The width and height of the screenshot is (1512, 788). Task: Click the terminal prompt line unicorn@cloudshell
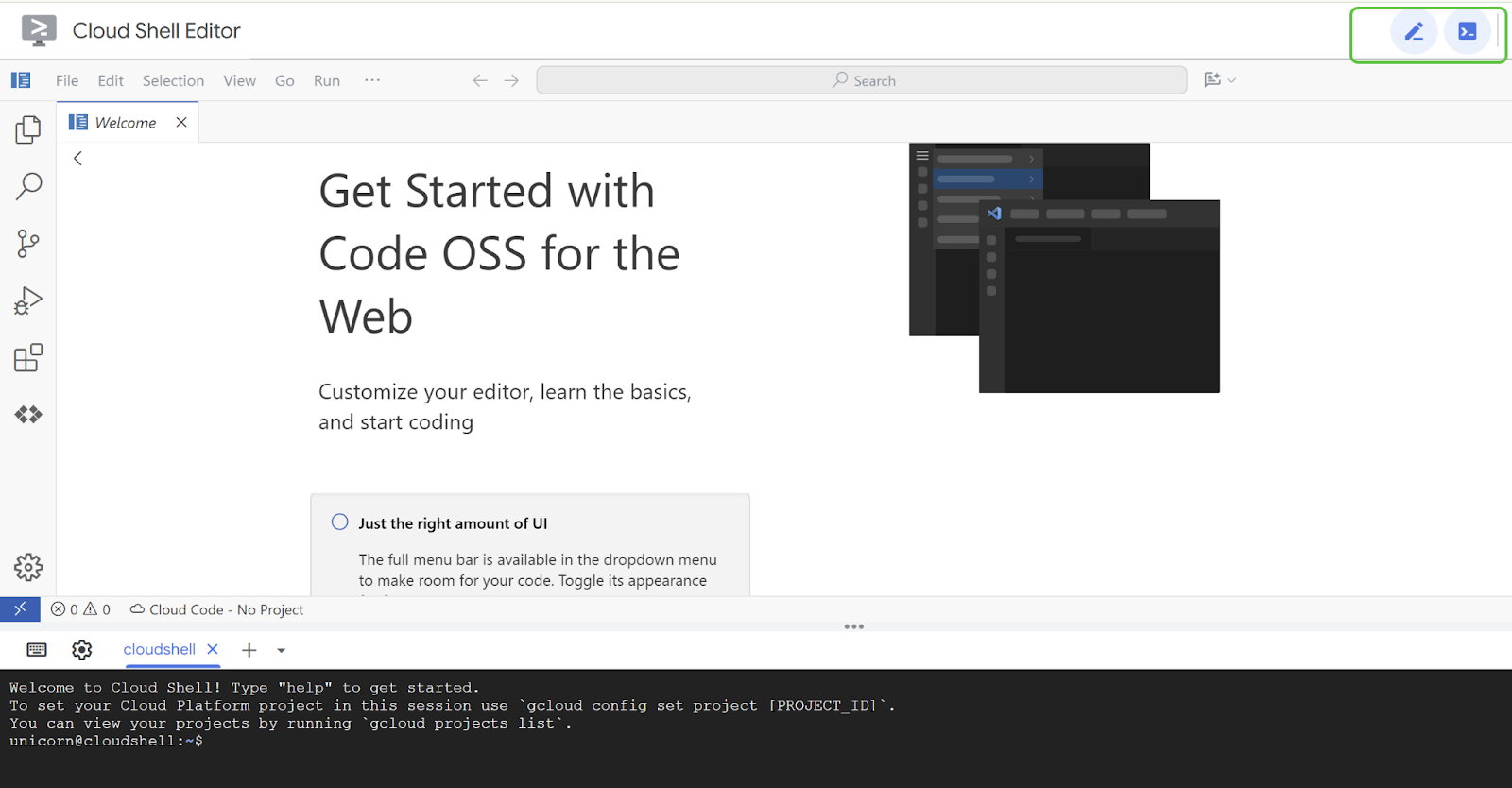pos(106,741)
